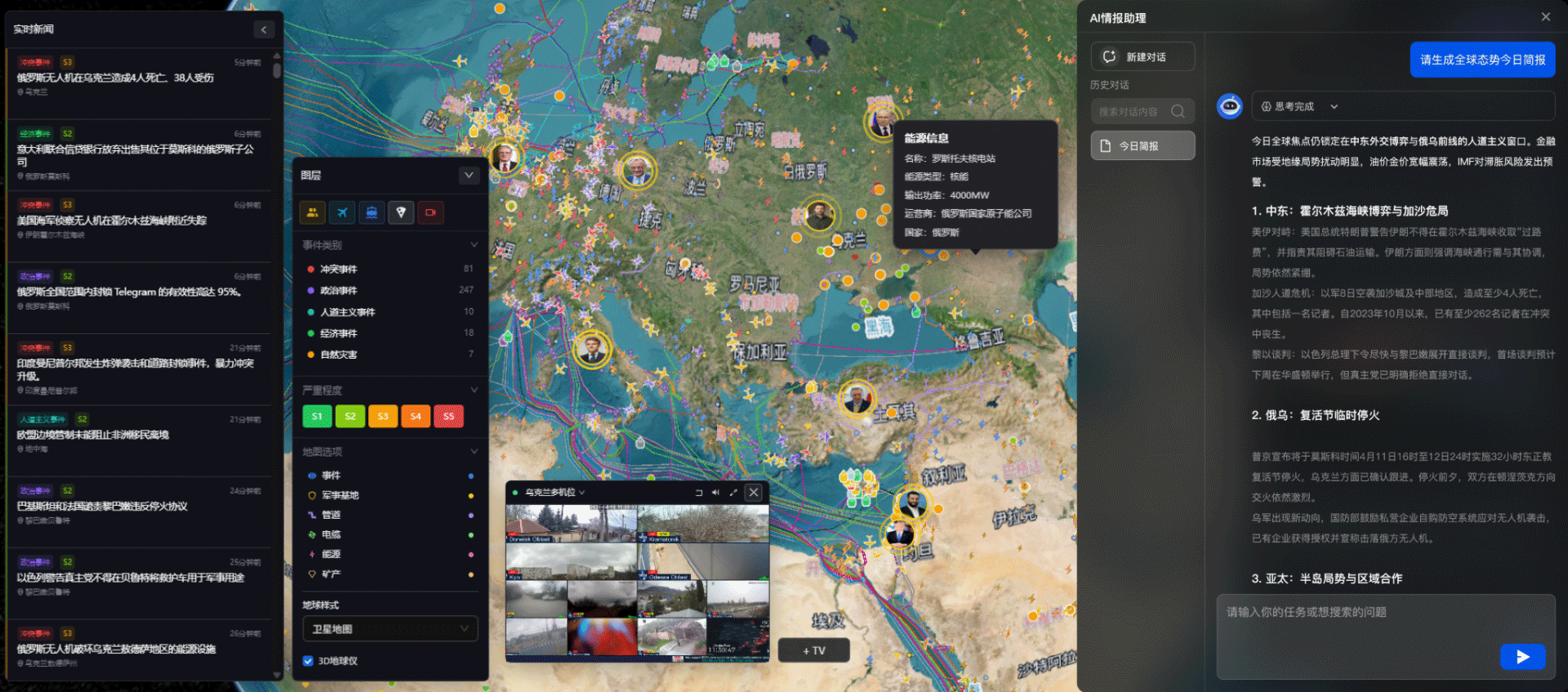Toggle the 3D地球仪 checkbox
1568x692 pixels.
point(308,661)
